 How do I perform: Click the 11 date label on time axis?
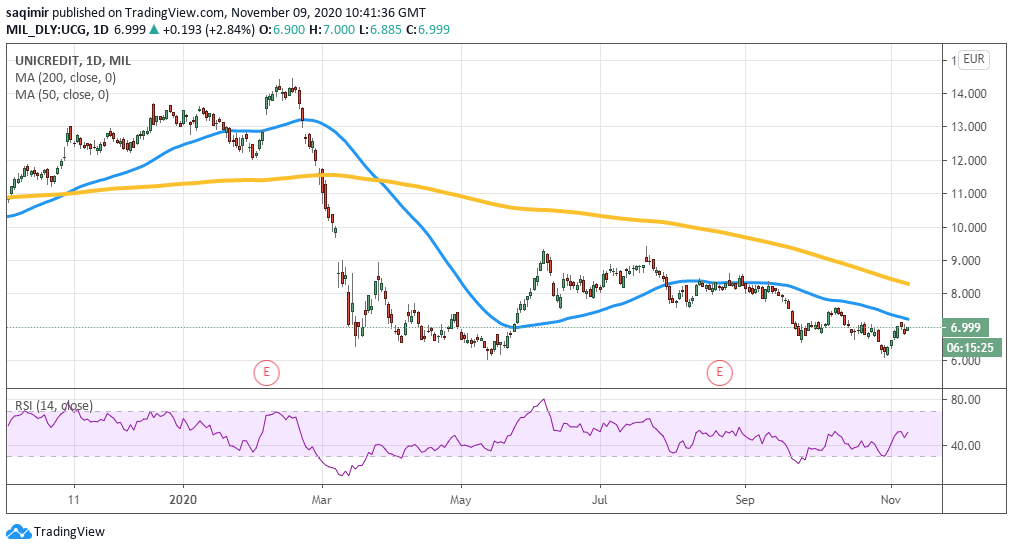[74, 500]
